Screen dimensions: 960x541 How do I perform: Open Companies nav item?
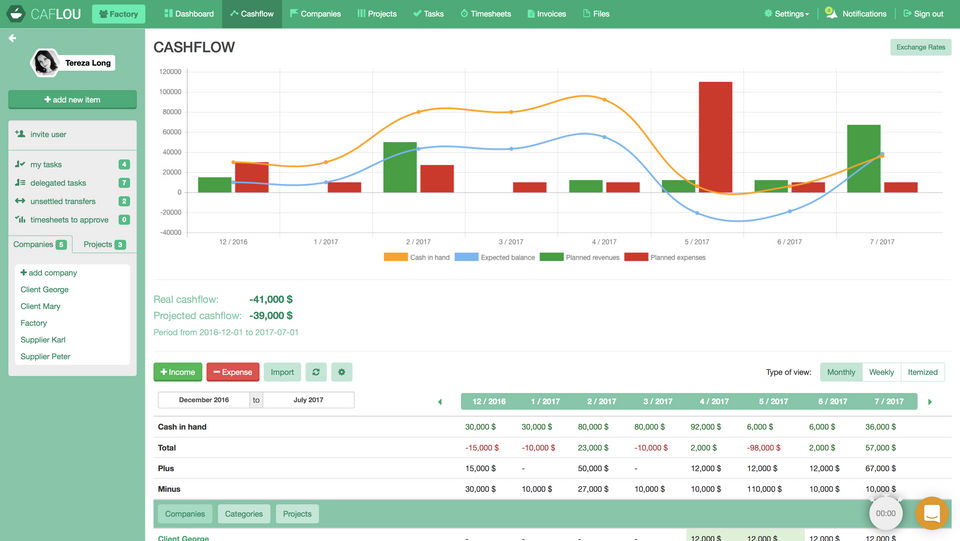pos(315,13)
